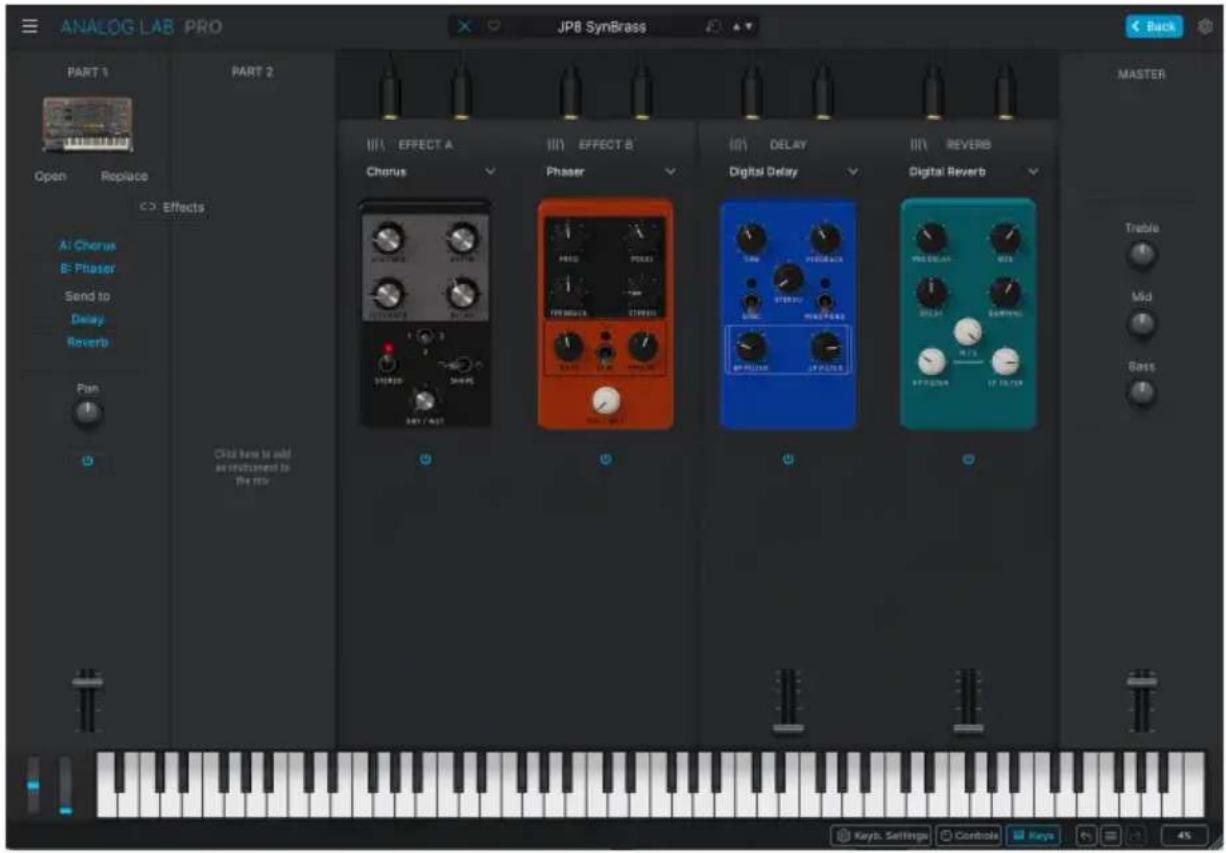1226x853 pixels.
Task: Toggle the Reverb power button
Action: [969, 460]
